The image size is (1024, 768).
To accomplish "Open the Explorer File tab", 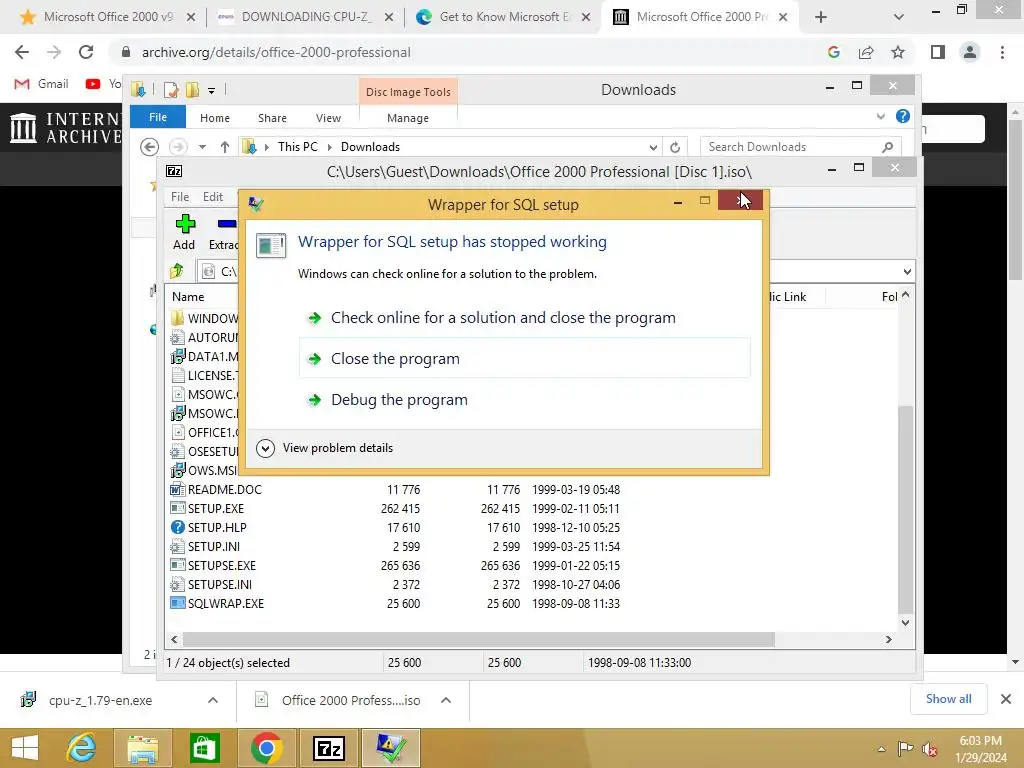I will coord(158,117).
